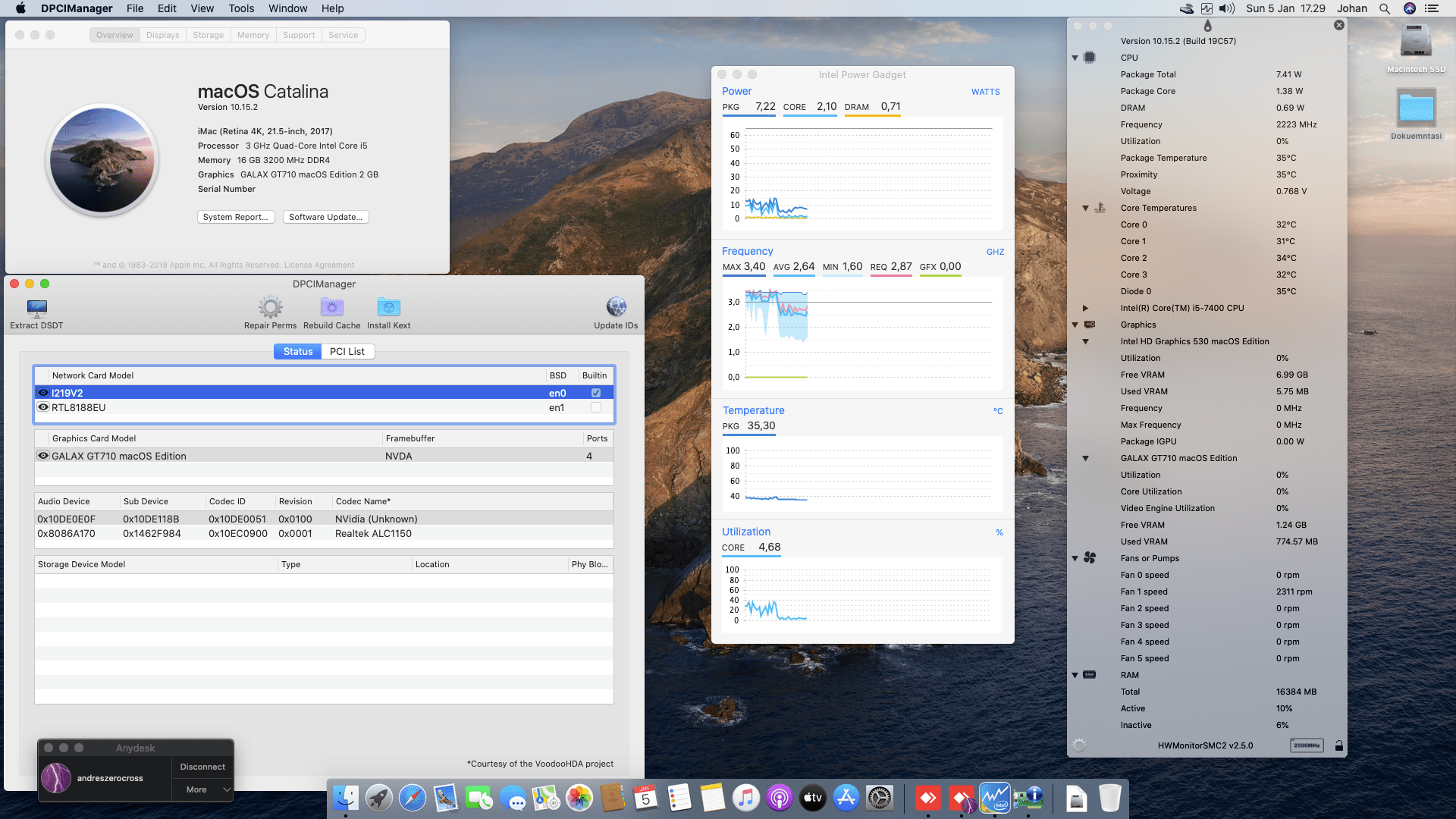Open Macintosh SSD desktop drive
This screenshot has height=819, width=1456.
1416,42
